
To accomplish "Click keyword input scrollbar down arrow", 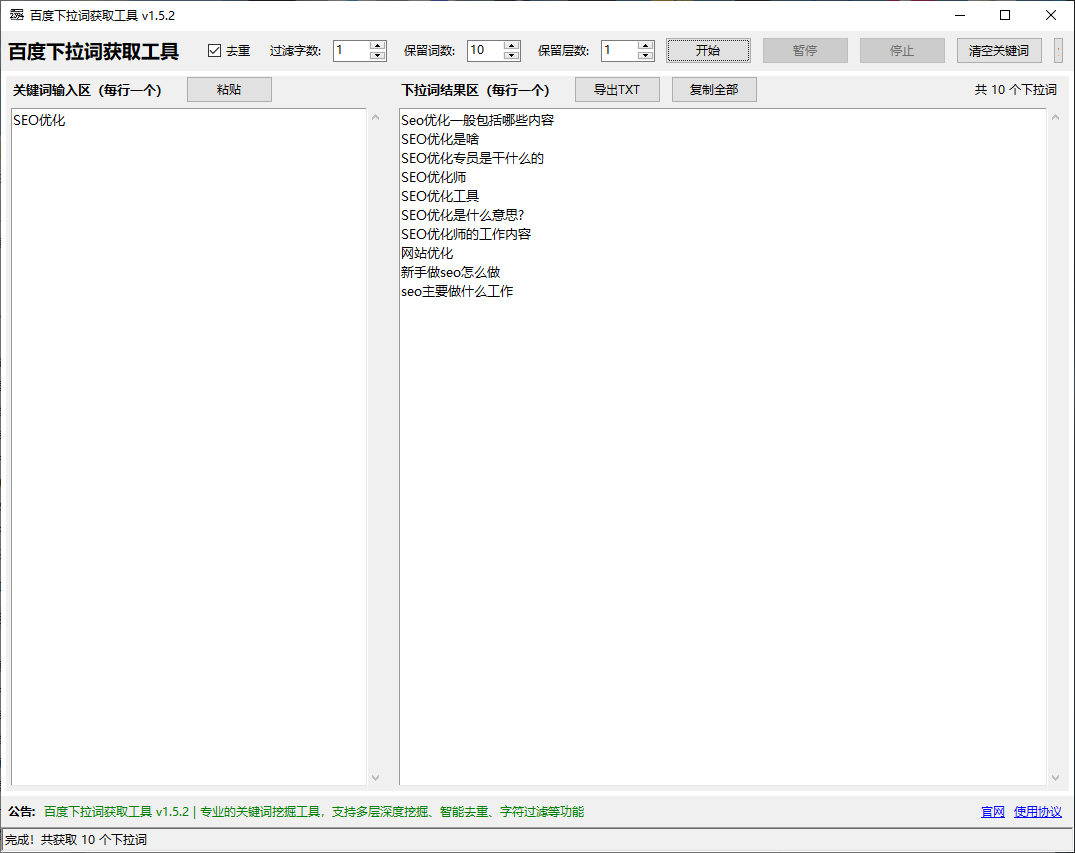I will 376,778.
